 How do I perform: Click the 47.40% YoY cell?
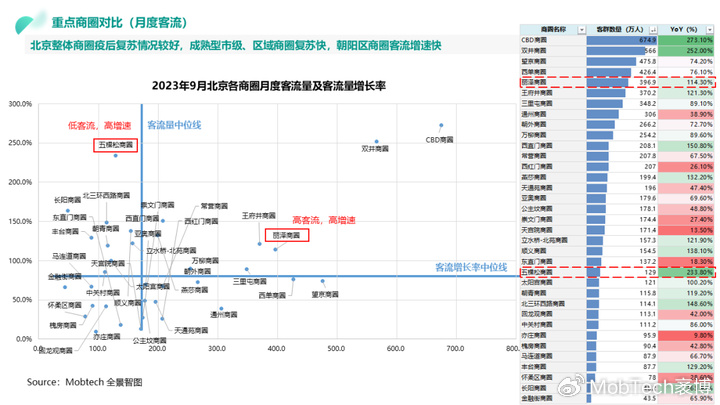[686, 188]
